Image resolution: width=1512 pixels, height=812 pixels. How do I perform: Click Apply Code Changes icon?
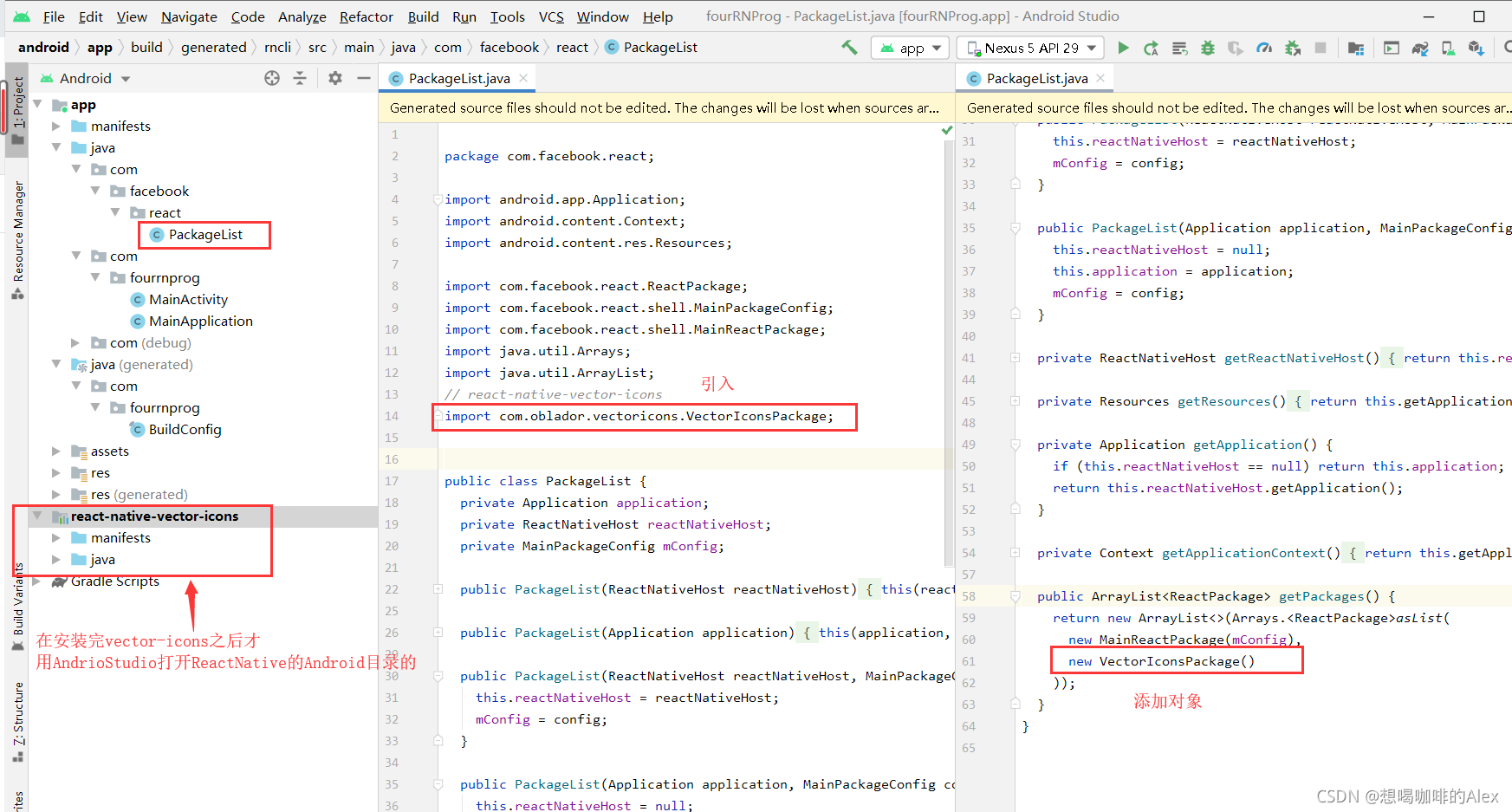(x=1179, y=48)
